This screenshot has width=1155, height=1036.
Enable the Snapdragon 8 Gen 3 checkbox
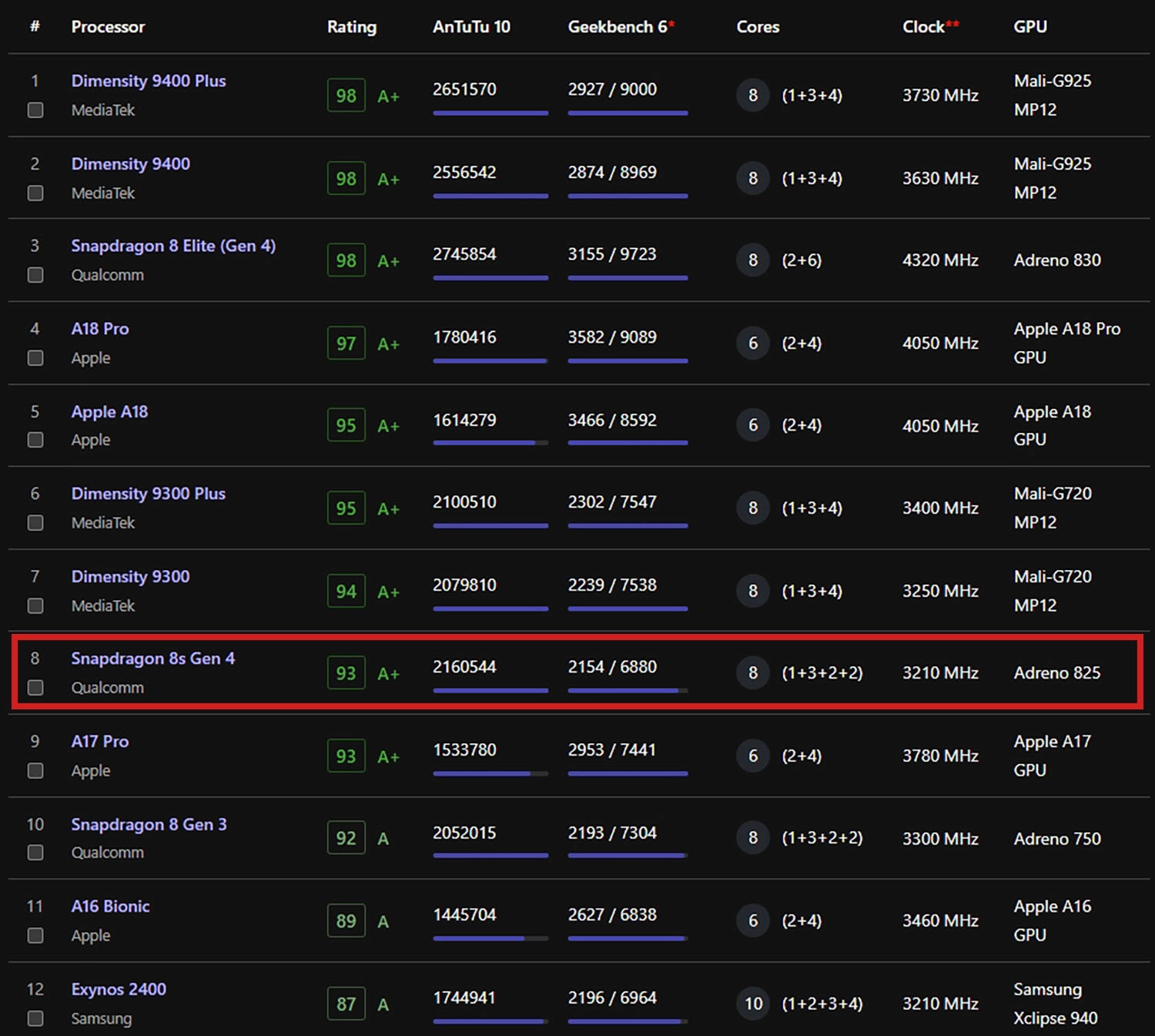35,853
